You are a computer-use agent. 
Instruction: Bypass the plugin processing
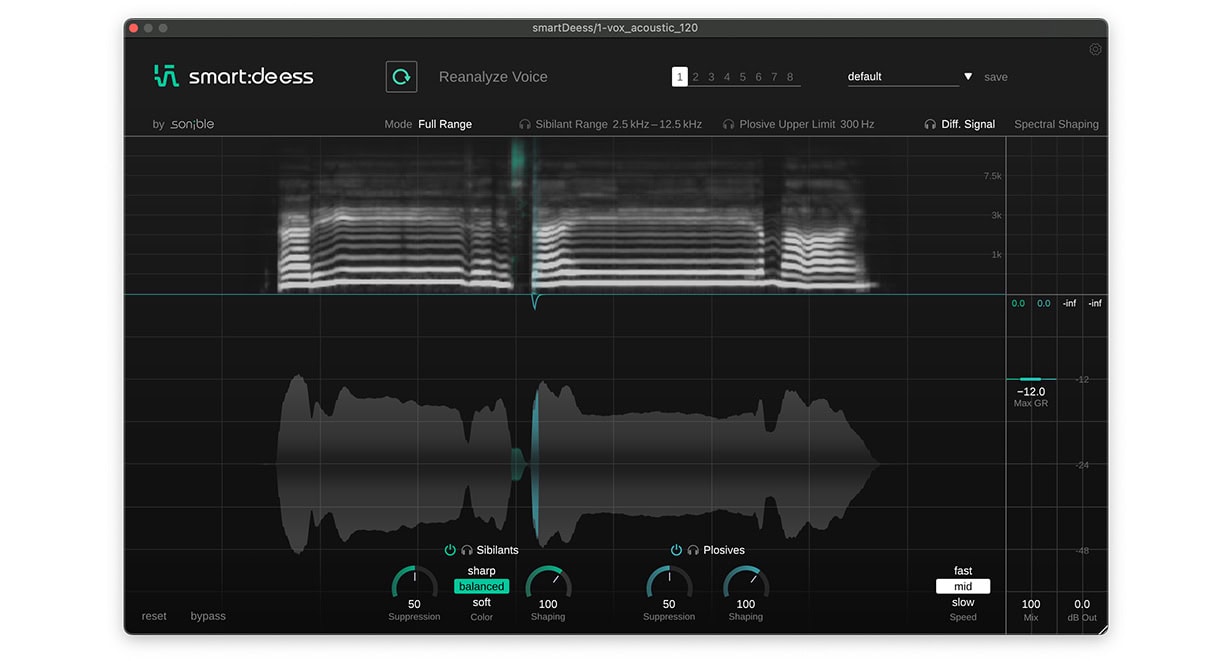click(208, 616)
